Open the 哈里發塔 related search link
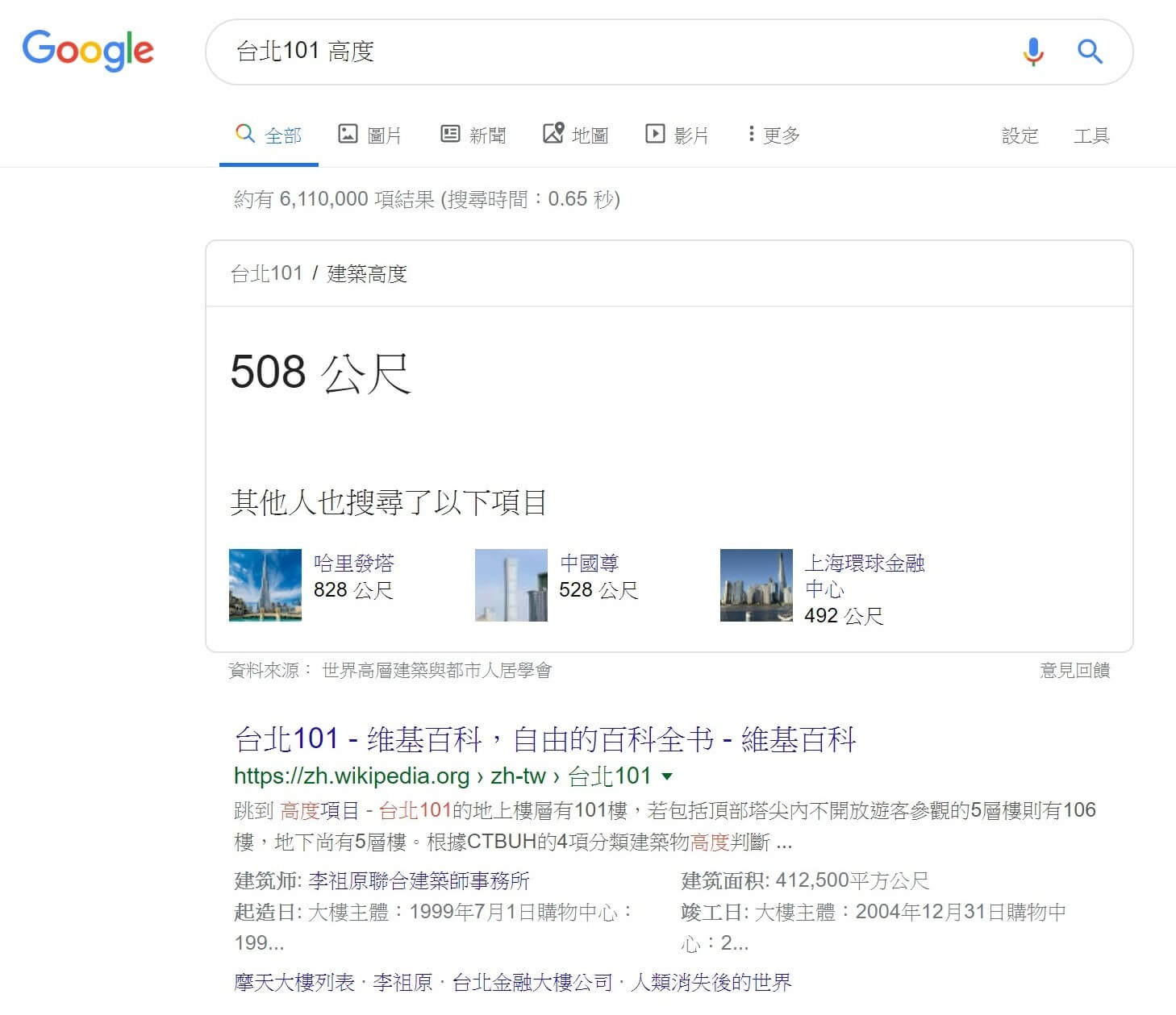Screen dimensions: 1176x1015 point(353,563)
